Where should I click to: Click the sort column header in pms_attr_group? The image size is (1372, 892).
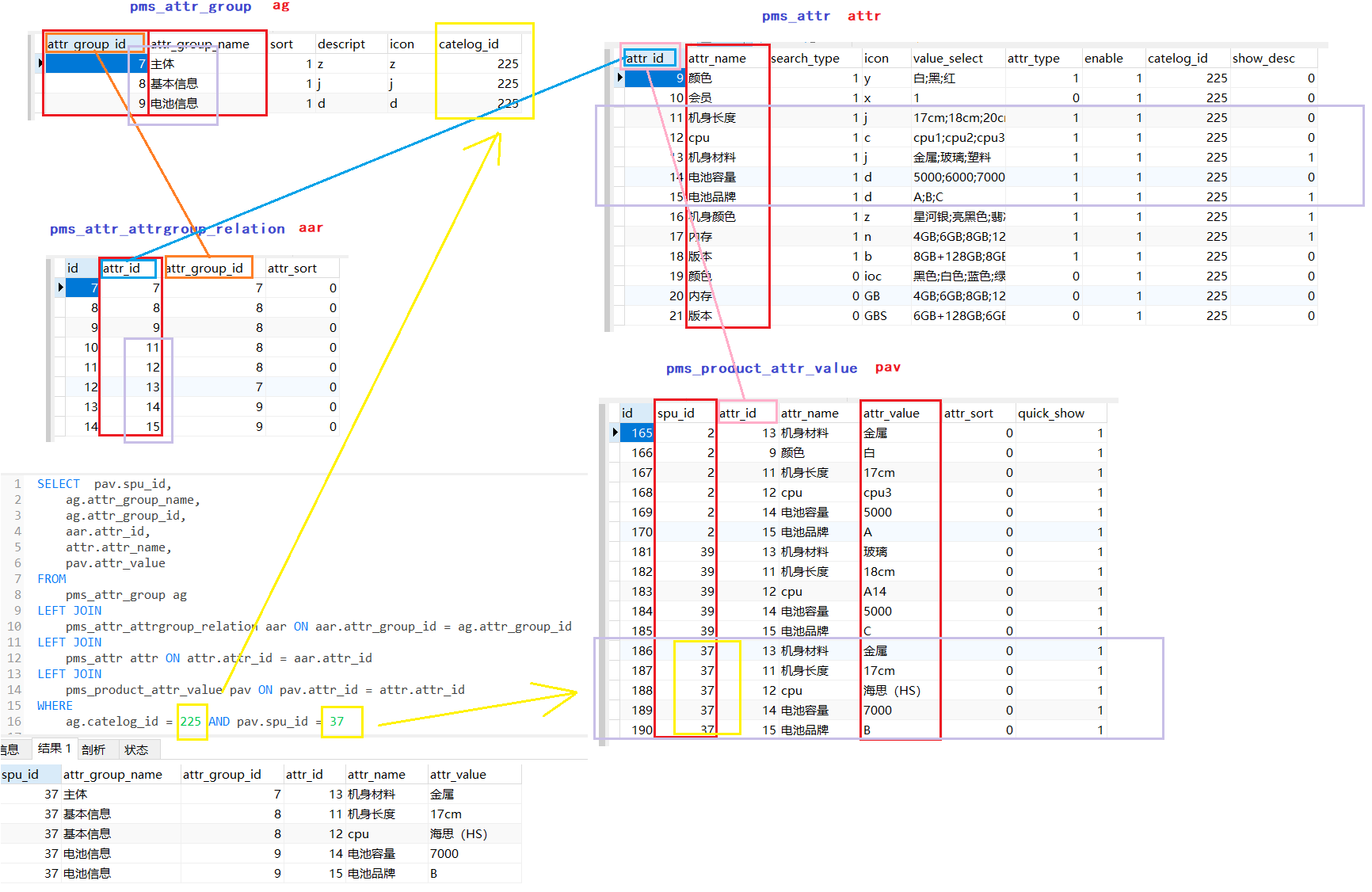pyautogui.click(x=281, y=44)
